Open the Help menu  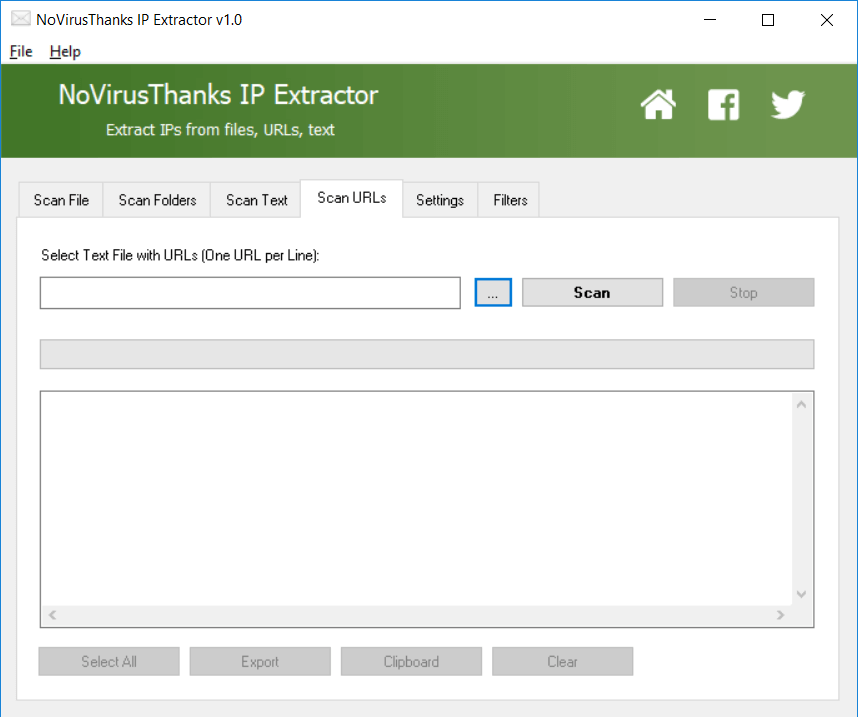coord(65,52)
